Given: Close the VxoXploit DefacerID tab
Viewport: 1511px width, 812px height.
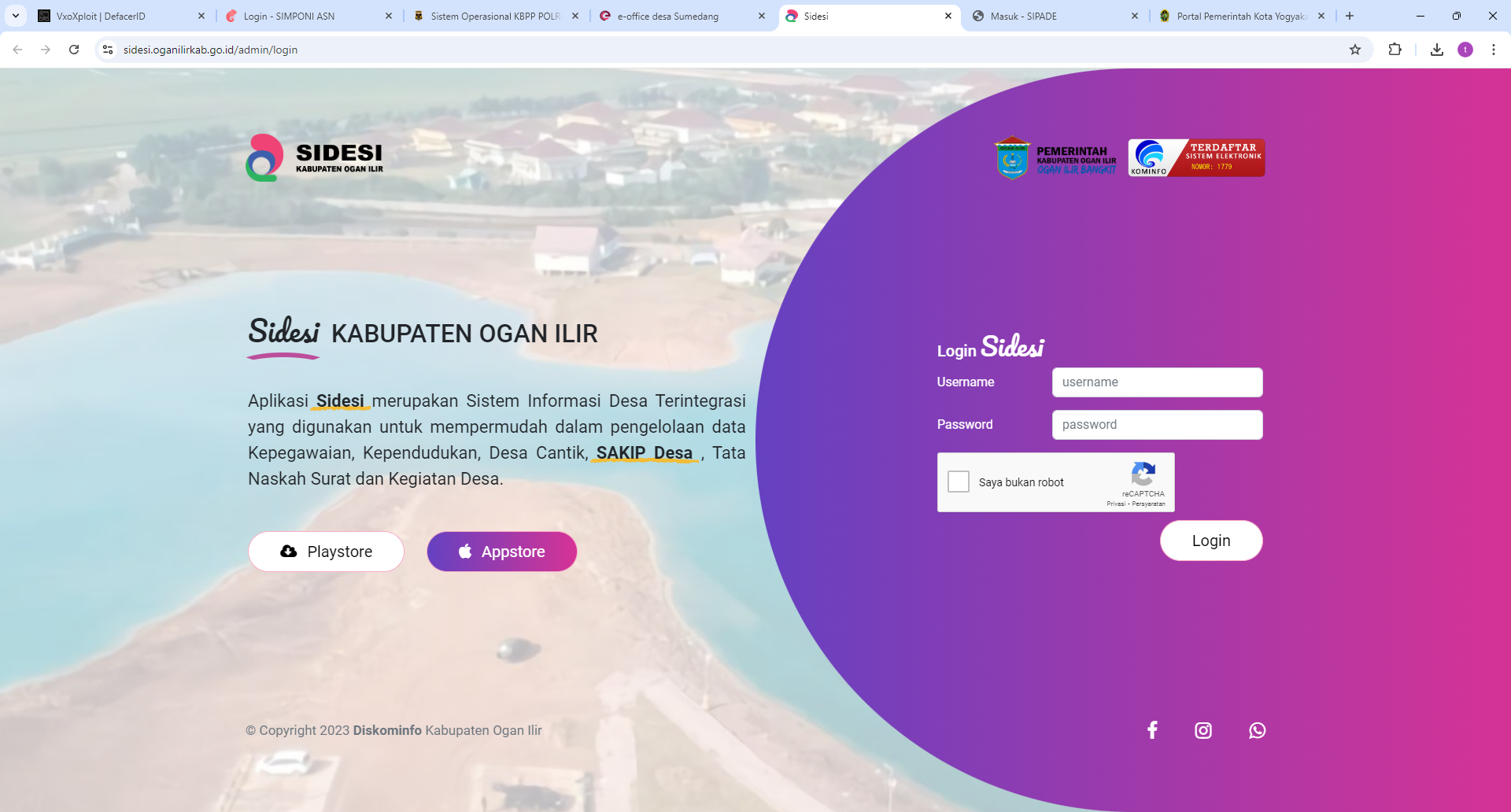Looking at the screenshot, I should [201, 16].
